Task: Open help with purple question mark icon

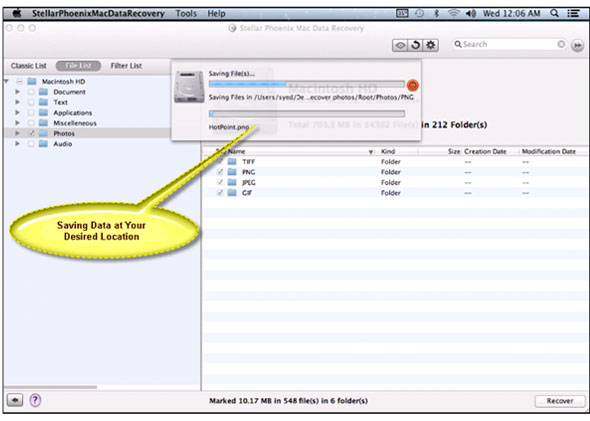Action: [x=35, y=400]
